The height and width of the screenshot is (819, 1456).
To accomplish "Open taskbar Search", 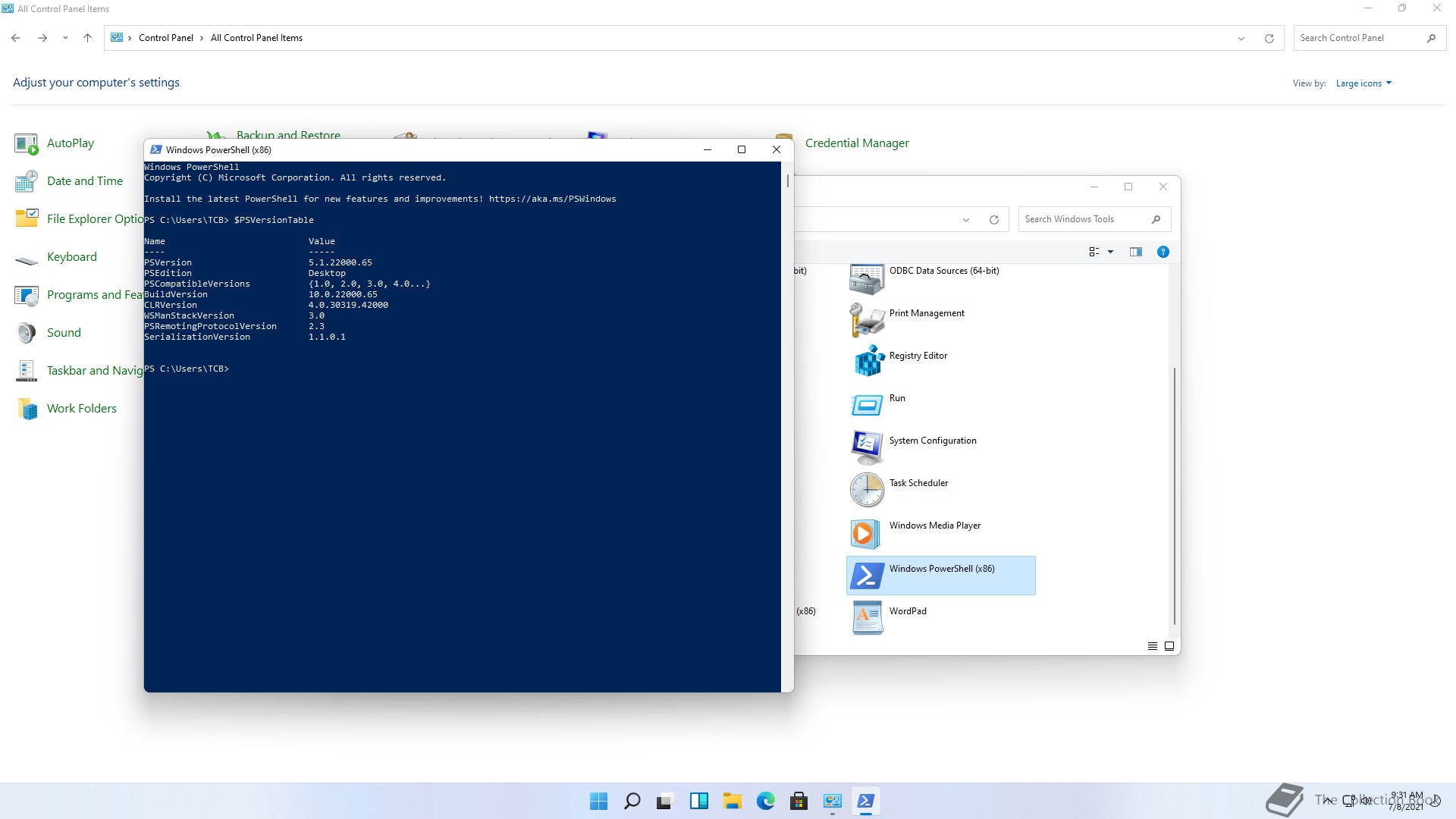I will pyautogui.click(x=632, y=801).
